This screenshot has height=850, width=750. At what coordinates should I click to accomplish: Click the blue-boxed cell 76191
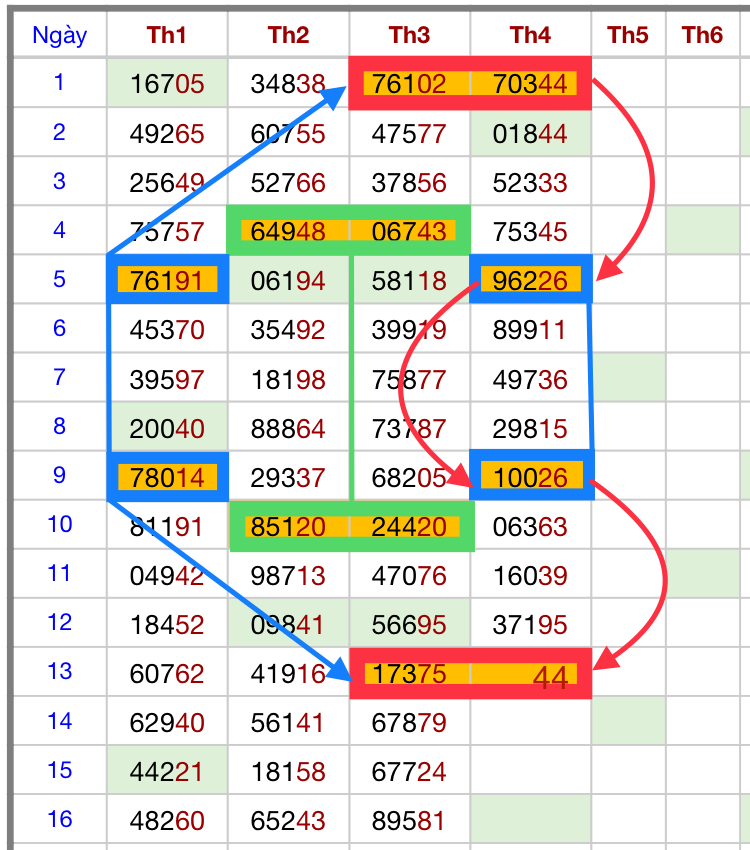click(x=167, y=280)
